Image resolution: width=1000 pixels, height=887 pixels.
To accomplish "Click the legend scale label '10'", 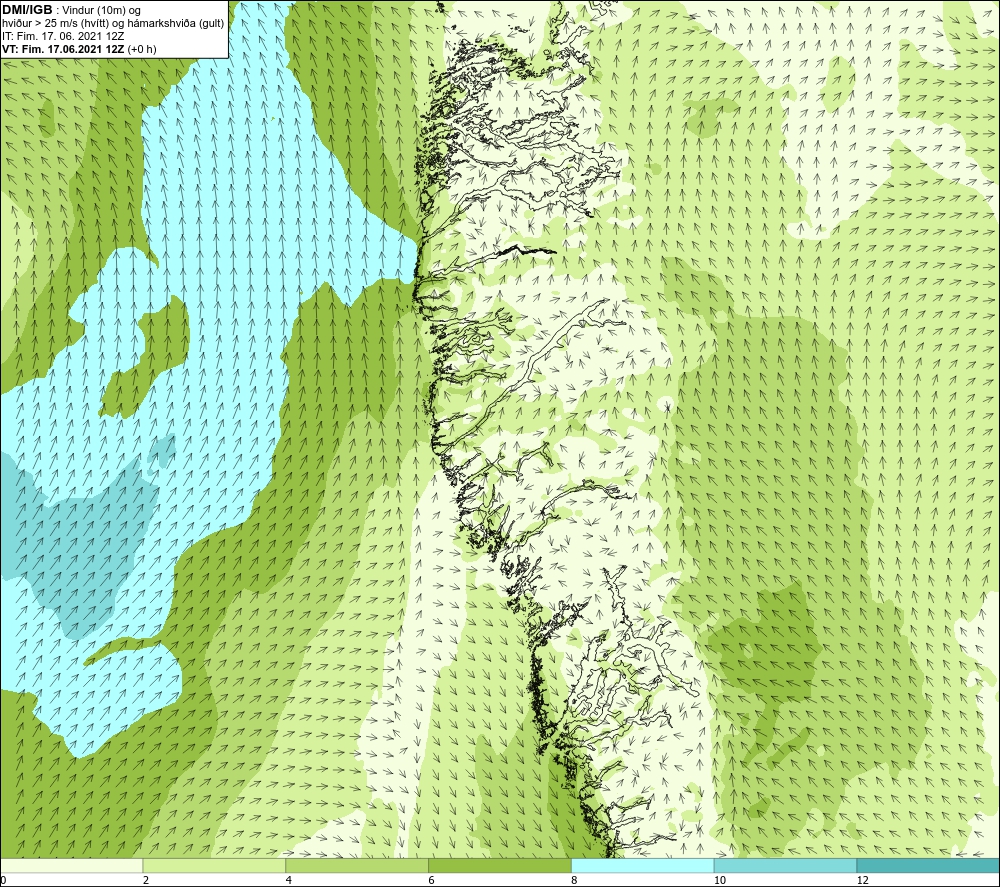I will click(x=719, y=880).
